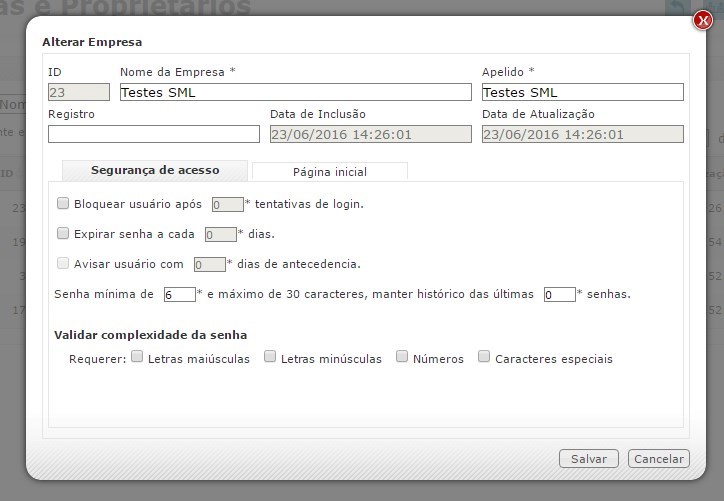
Task: Click the Data de Inclusão field
Action: [x=370, y=134]
